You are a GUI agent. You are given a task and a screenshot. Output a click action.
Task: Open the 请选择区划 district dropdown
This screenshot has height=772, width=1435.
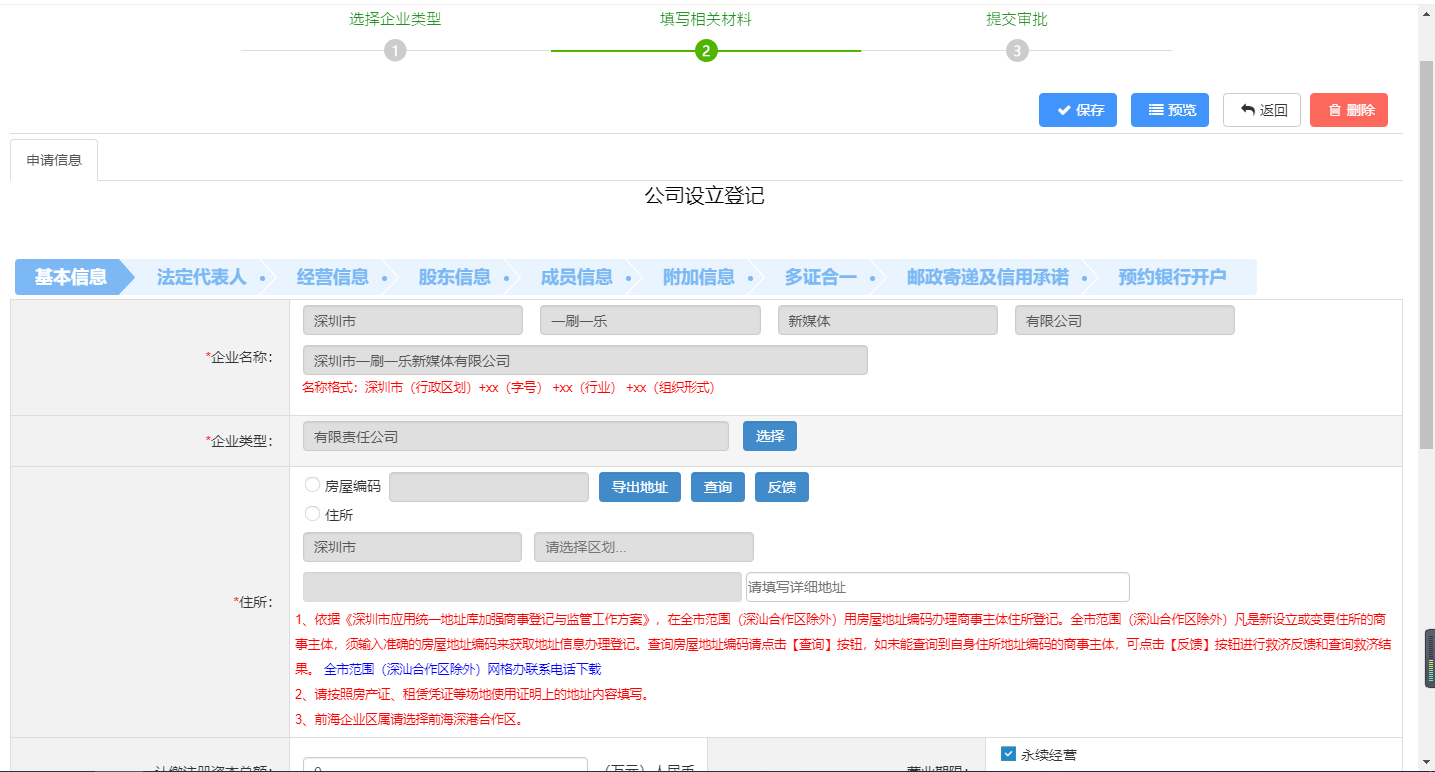tap(643, 547)
